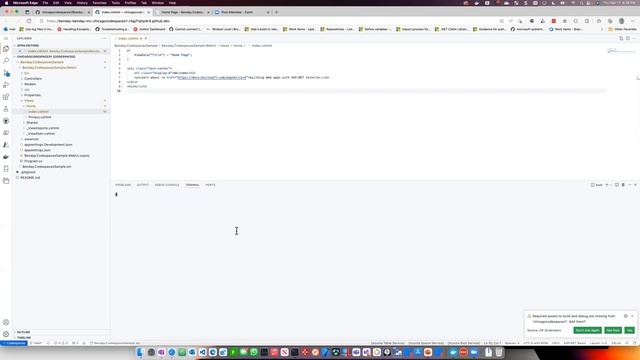
Task: Dismiss the missing assets notification
Action: pyautogui.click(x=632, y=316)
